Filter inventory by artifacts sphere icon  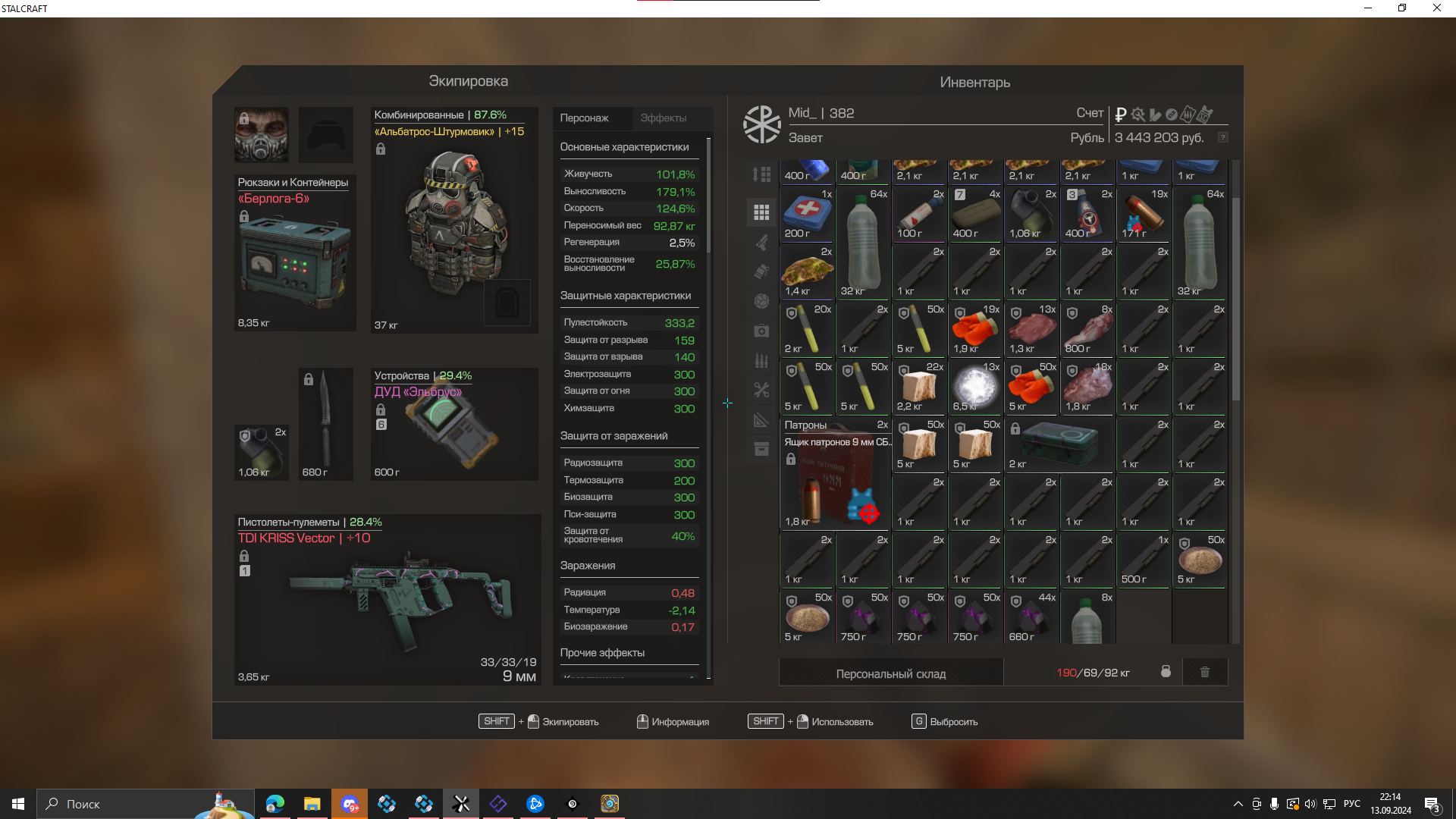761,301
